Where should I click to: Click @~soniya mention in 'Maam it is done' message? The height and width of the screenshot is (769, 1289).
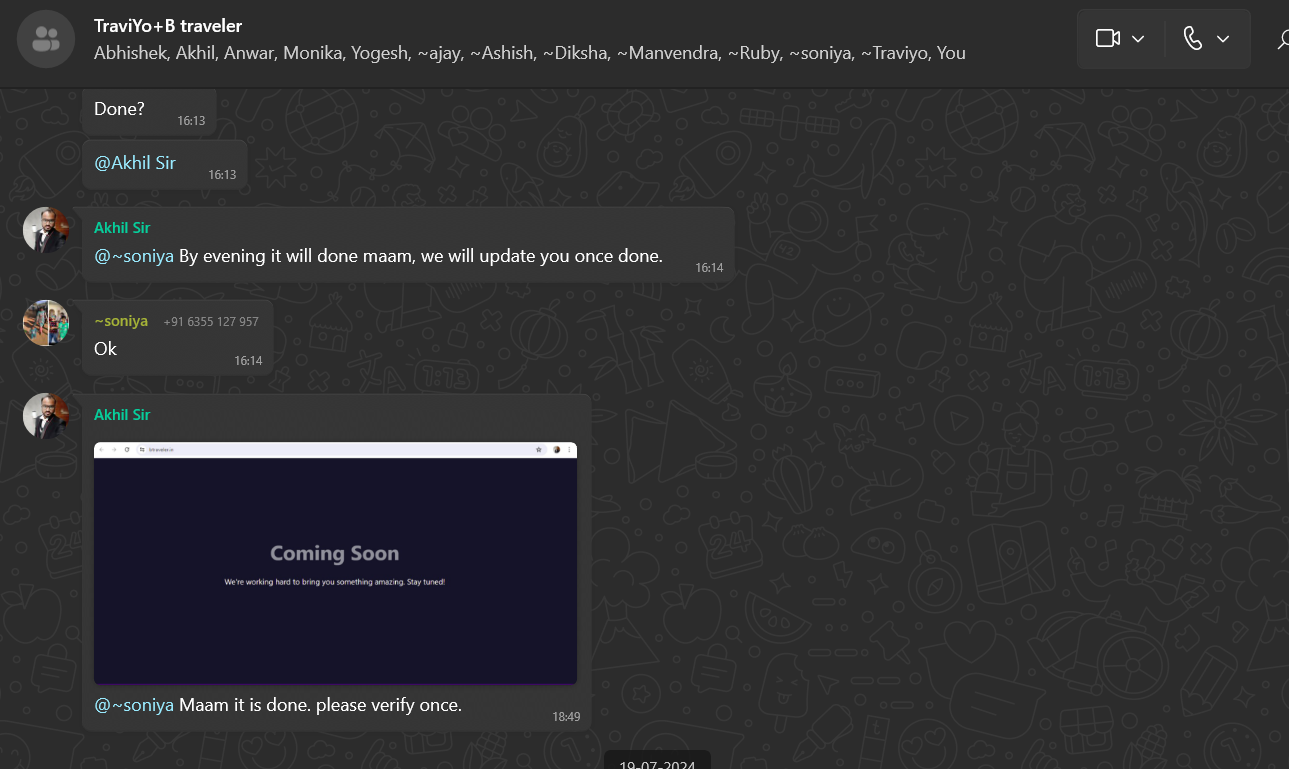(x=134, y=705)
